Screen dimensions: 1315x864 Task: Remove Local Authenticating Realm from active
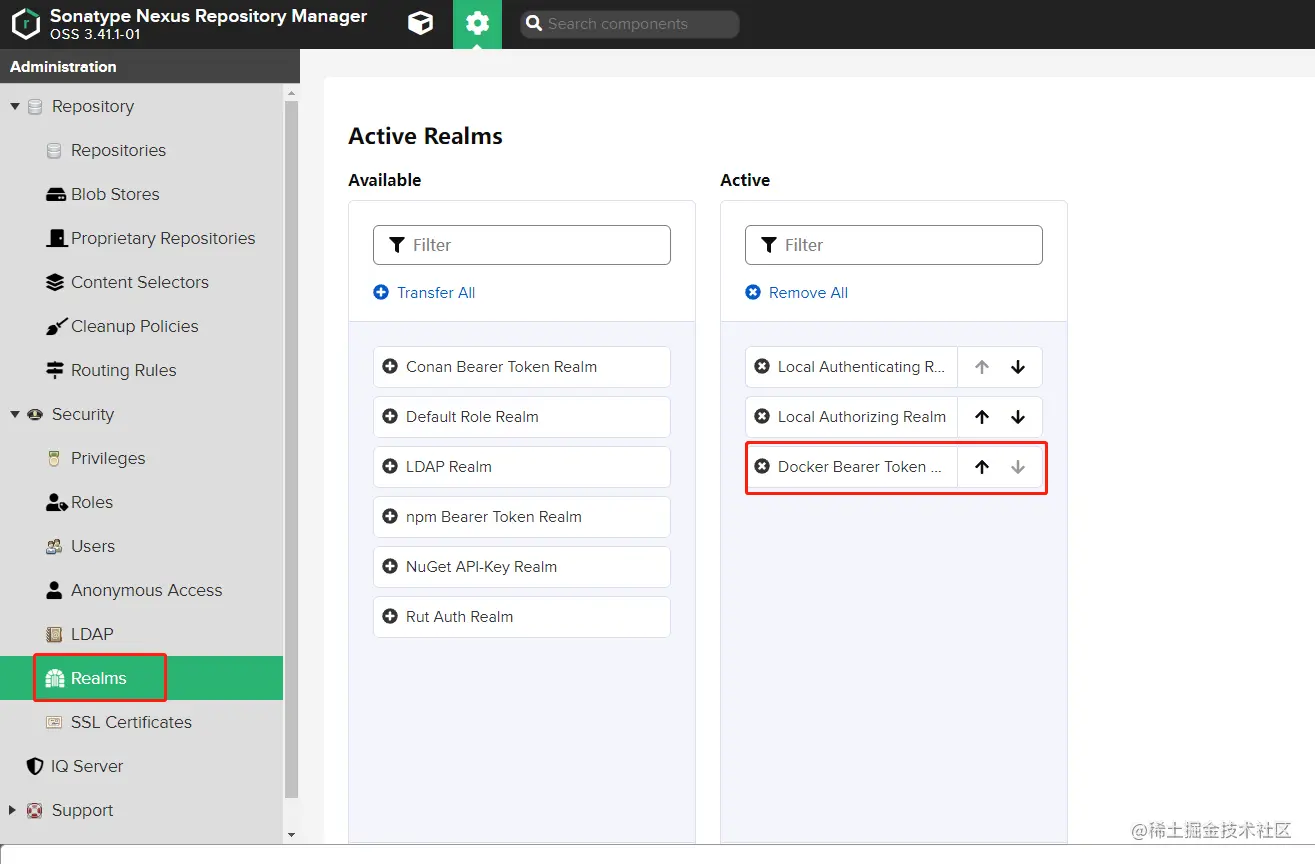pos(762,367)
